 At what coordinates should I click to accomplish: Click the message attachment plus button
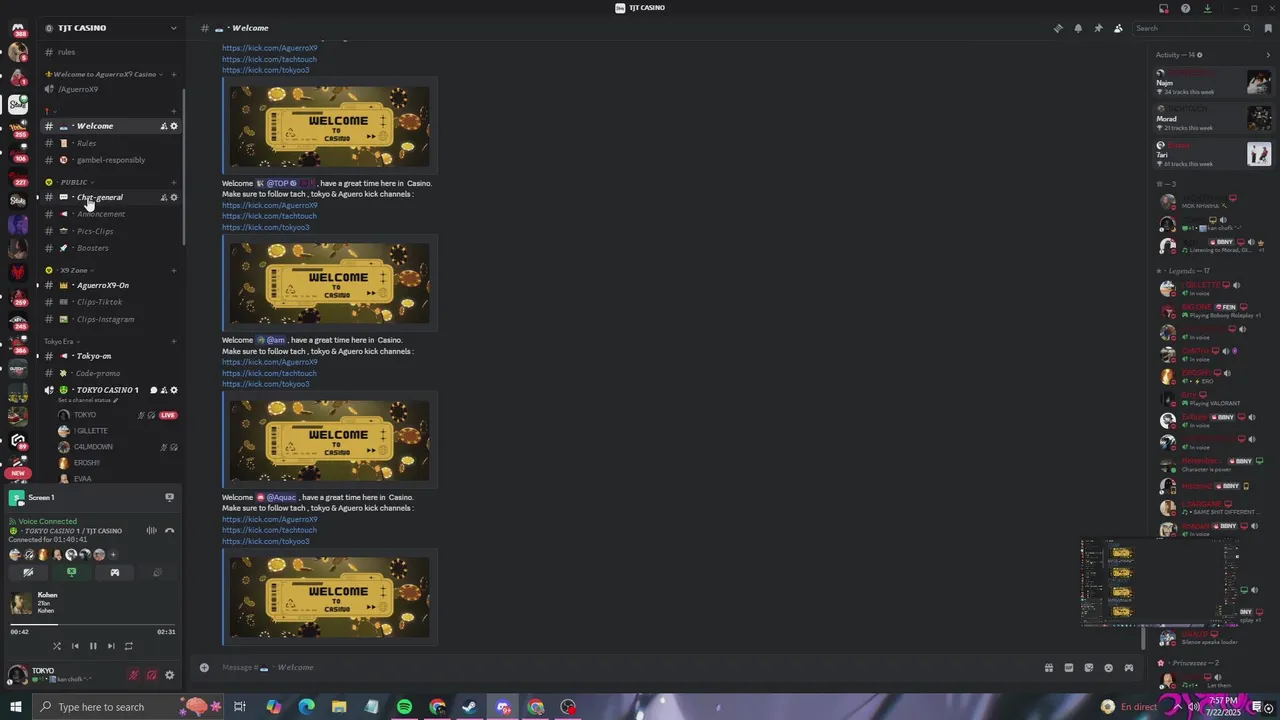204,667
